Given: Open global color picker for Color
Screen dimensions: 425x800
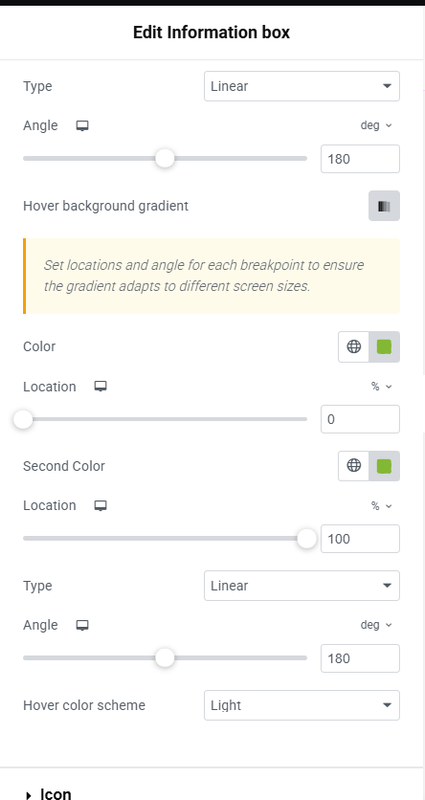Looking at the screenshot, I should (354, 347).
